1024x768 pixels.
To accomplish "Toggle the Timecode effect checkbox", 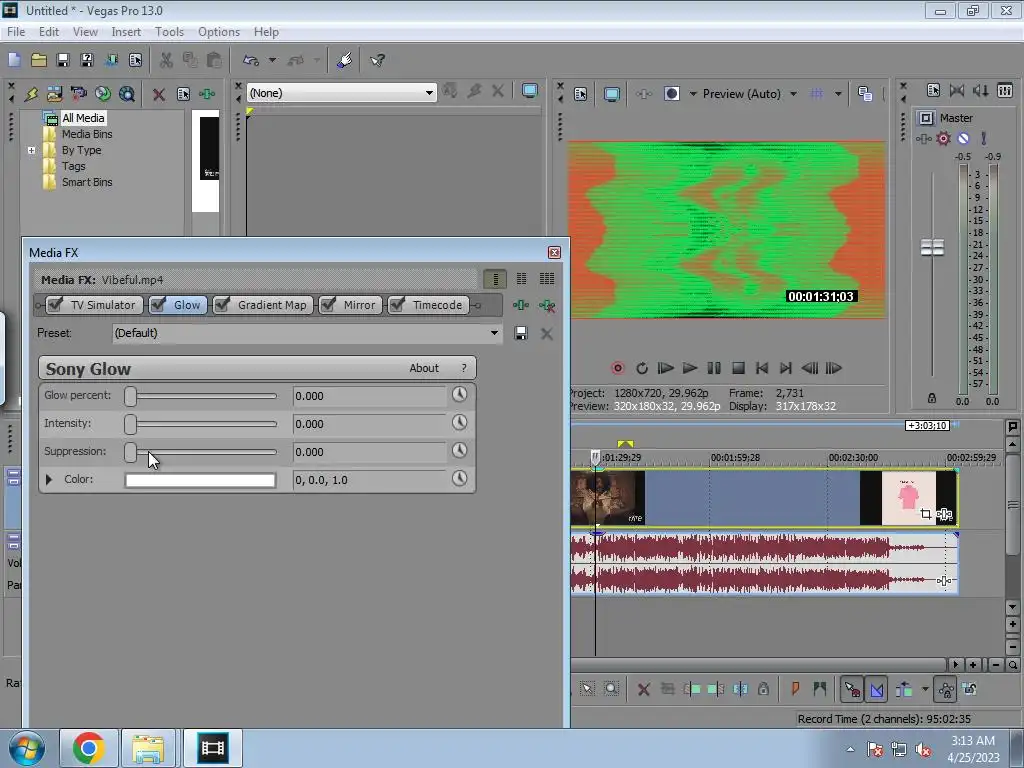I will coord(396,304).
